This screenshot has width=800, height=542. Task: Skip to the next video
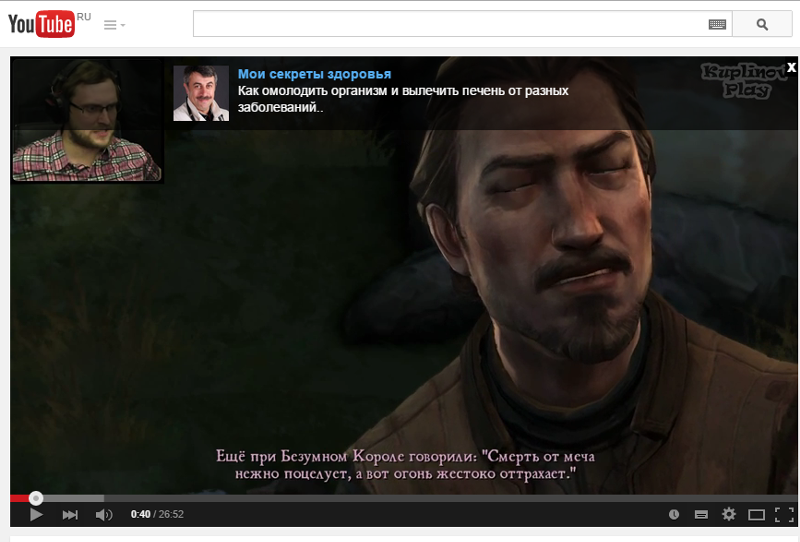[x=70, y=514]
